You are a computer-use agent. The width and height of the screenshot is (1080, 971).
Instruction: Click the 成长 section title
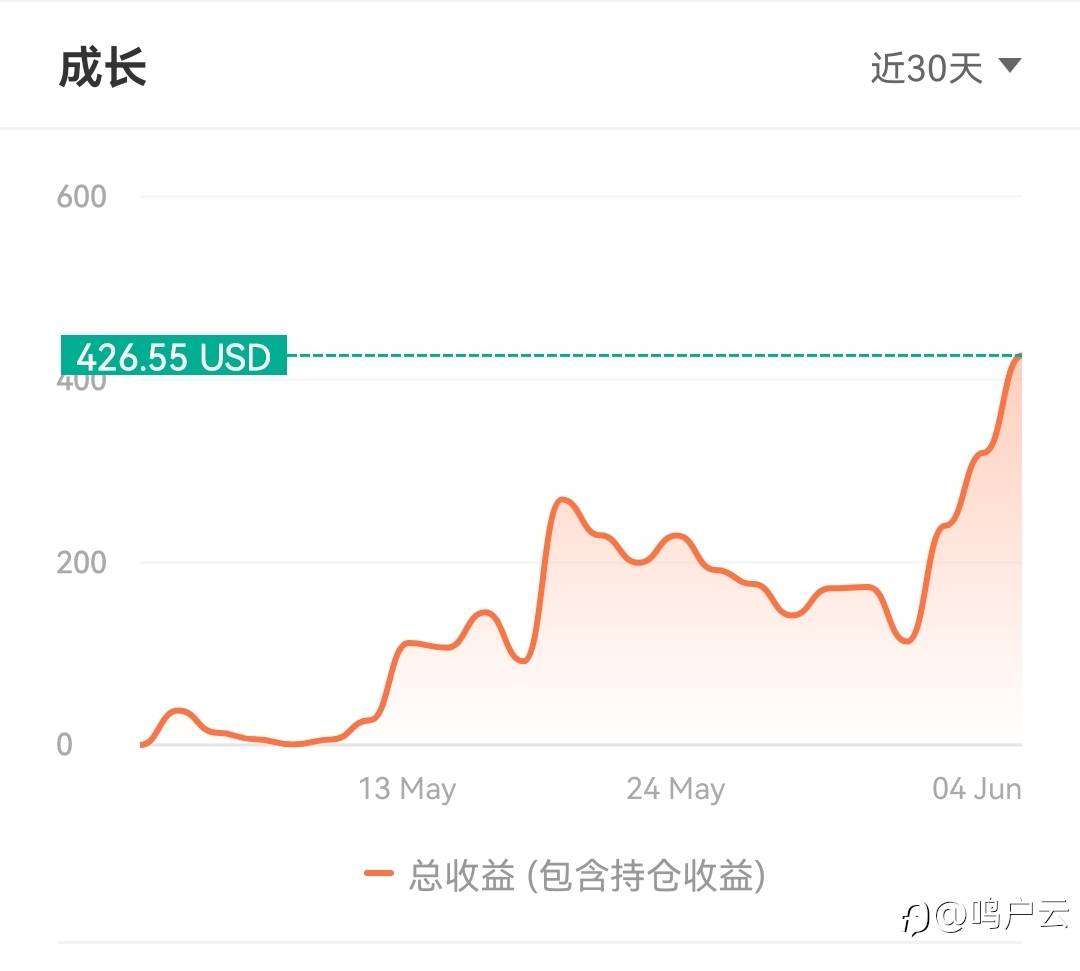pos(103,68)
